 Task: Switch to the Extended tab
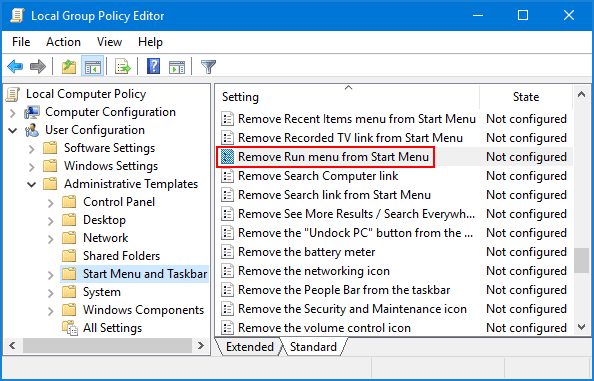(250, 347)
